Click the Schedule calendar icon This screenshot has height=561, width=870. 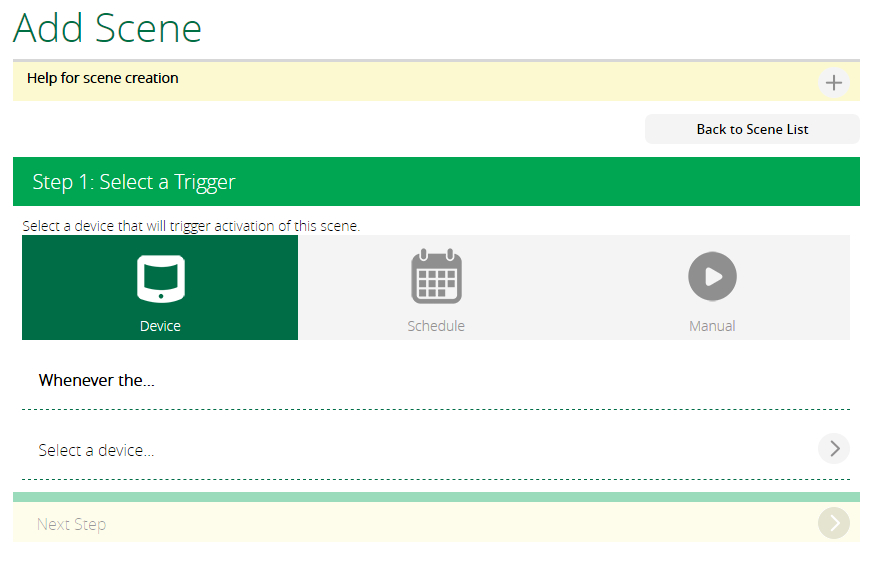point(436,277)
